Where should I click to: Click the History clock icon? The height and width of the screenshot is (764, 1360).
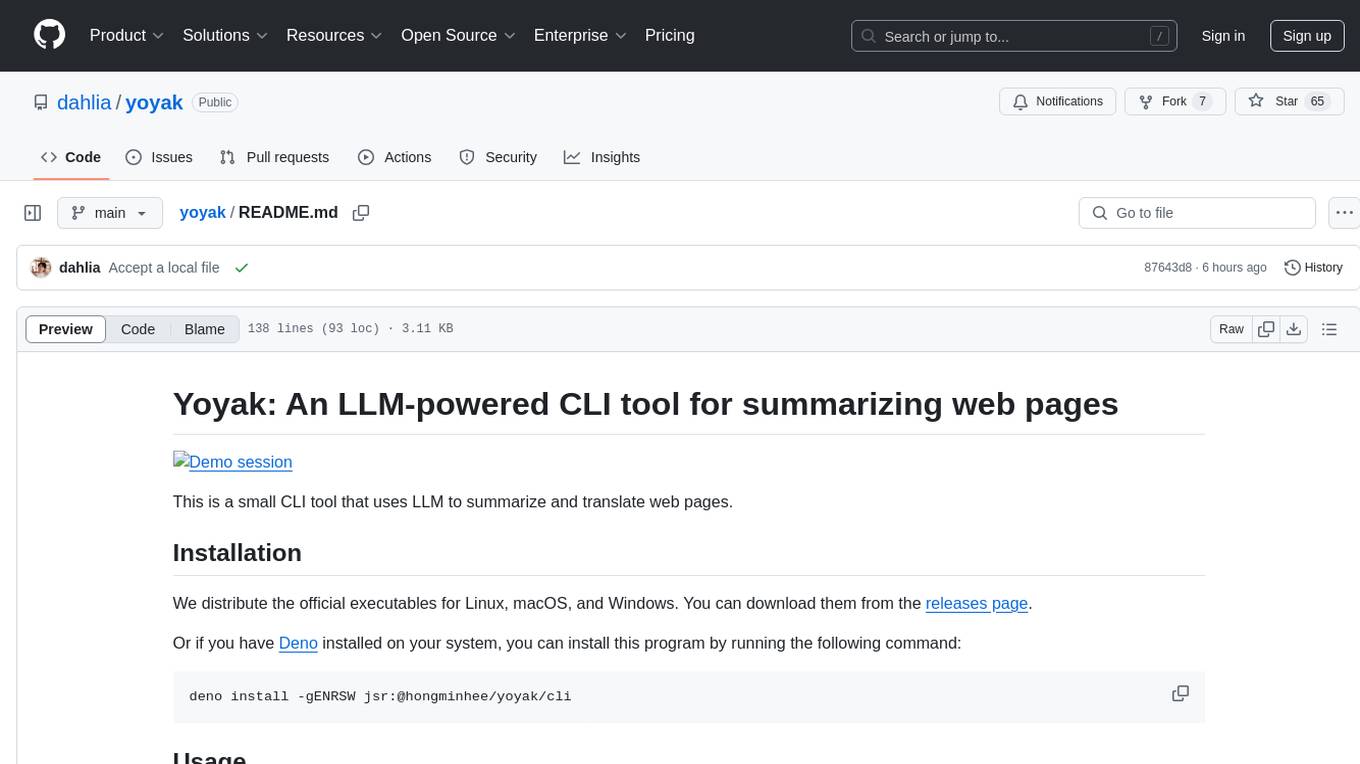pos(1292,268)
